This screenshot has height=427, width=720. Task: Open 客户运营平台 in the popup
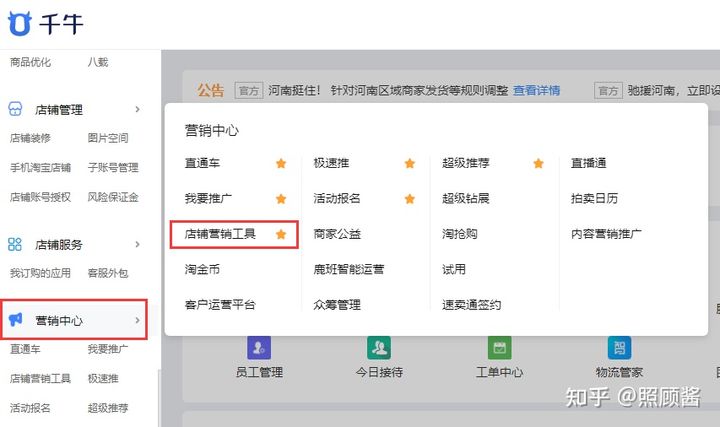coord(220,304)
